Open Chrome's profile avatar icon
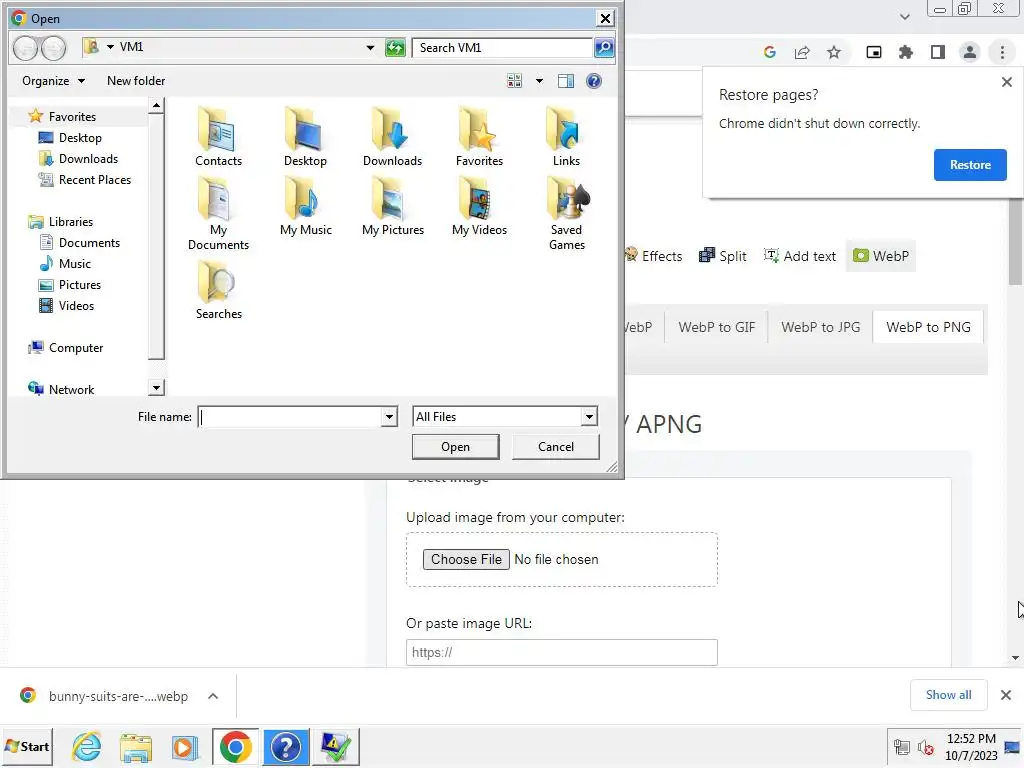The height and width of the screenshot is (768, 1024). [970, 52]
